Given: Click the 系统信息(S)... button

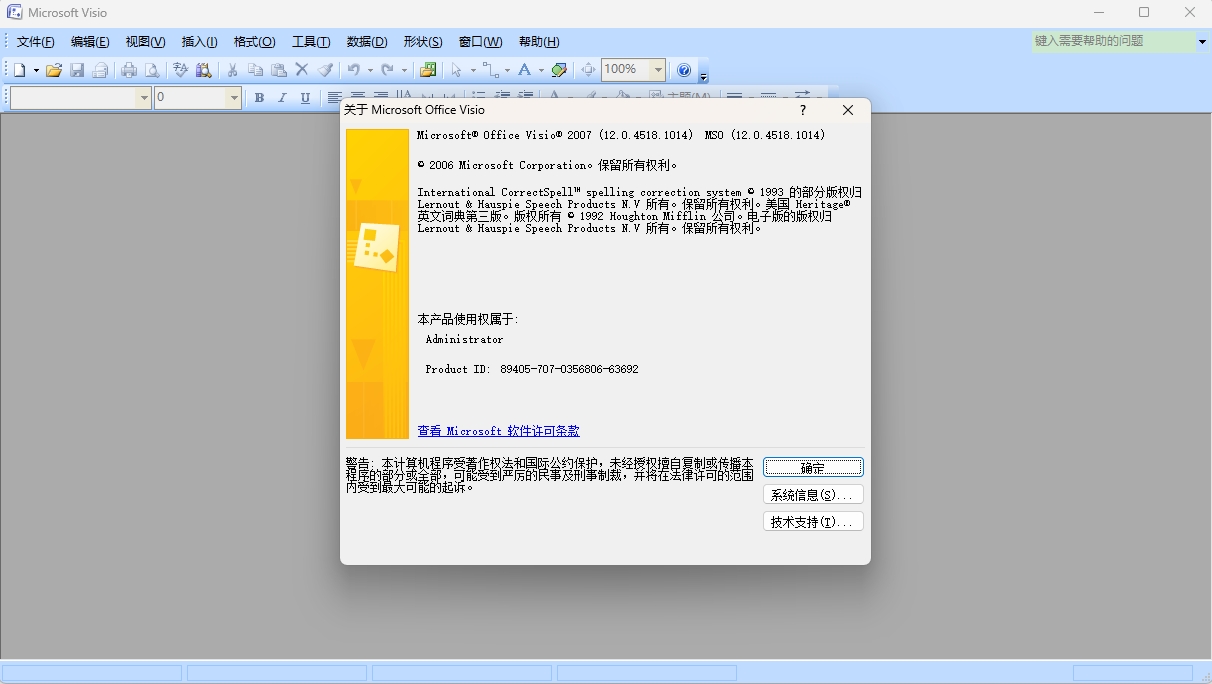Looking at the screenshot, I should pos(813,495).
